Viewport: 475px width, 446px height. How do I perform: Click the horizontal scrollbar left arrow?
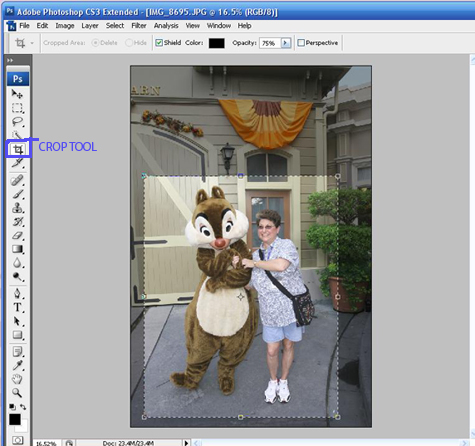pyautogui.click(x=196, y=443)
